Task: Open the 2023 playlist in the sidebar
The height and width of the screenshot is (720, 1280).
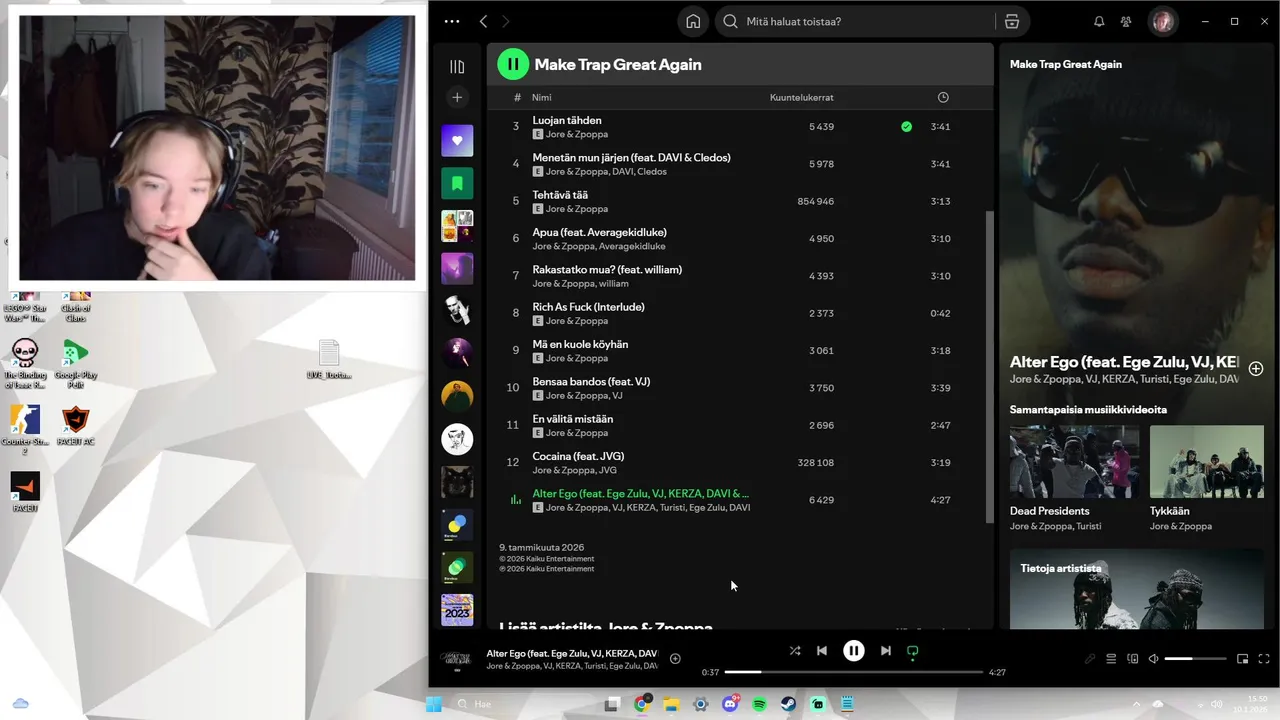Action: tap(457, 610)
